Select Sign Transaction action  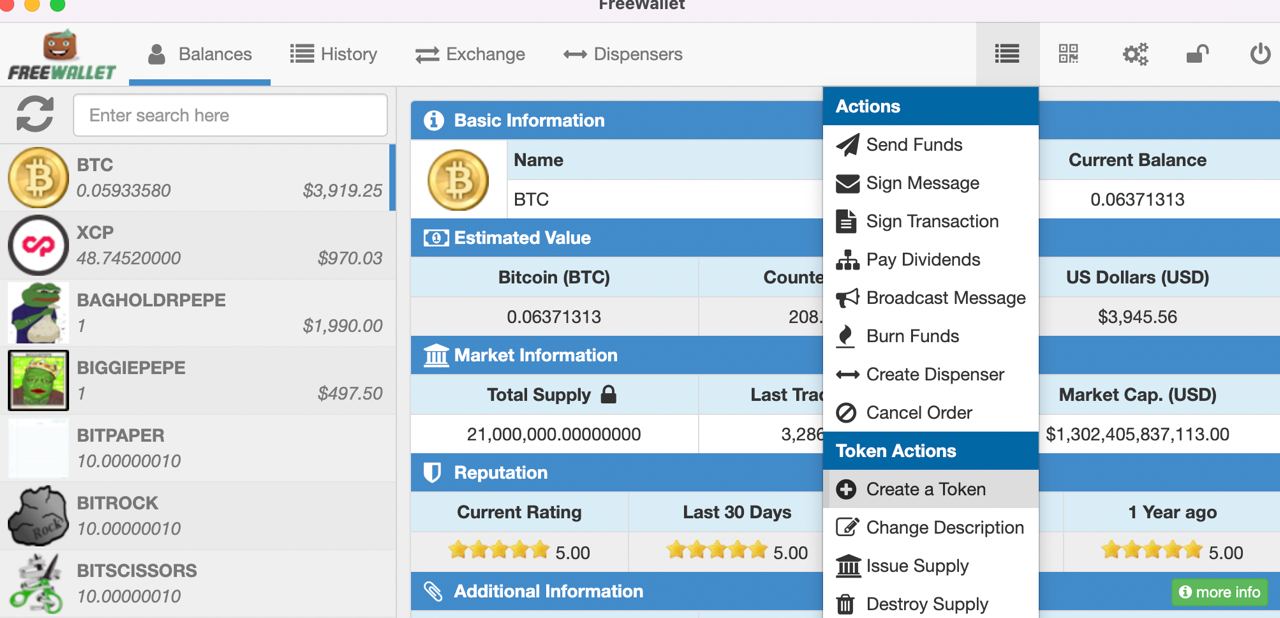(931, 221)
